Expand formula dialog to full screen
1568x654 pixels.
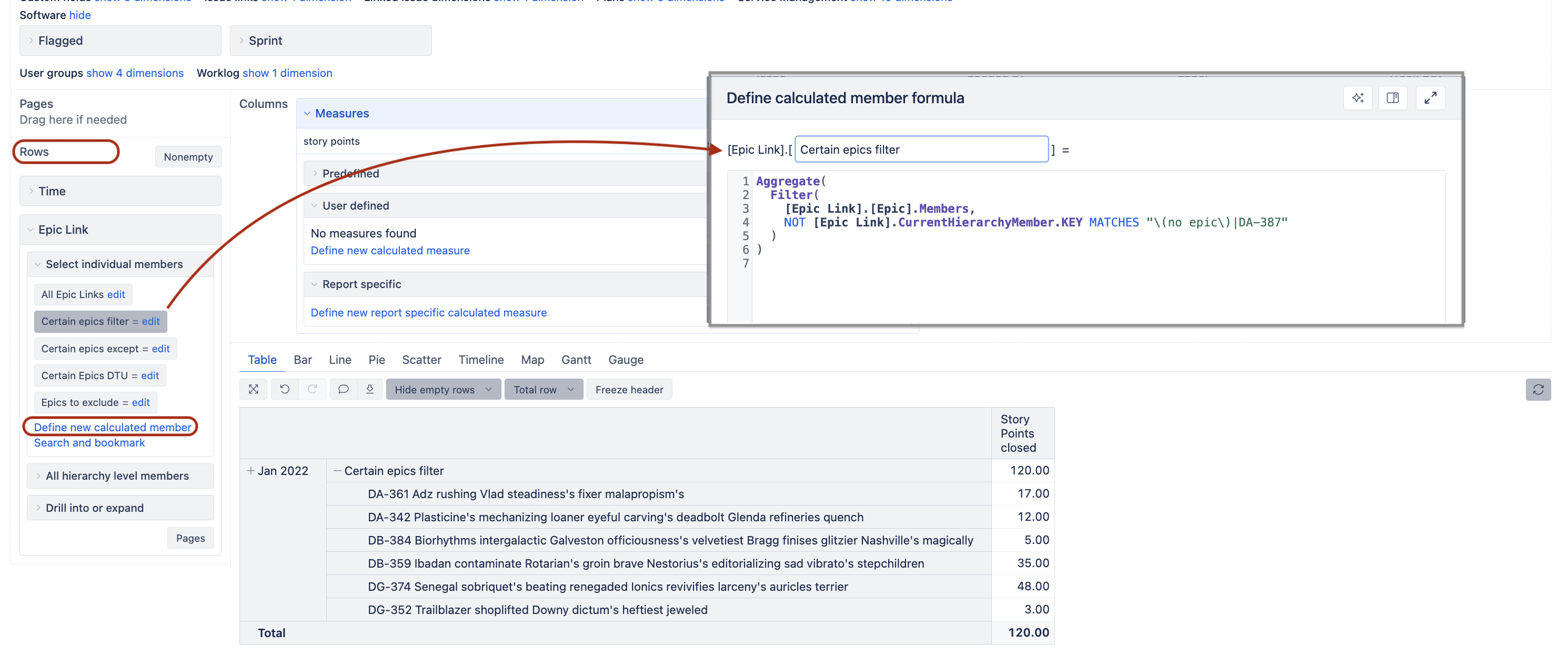(1431, 98)
